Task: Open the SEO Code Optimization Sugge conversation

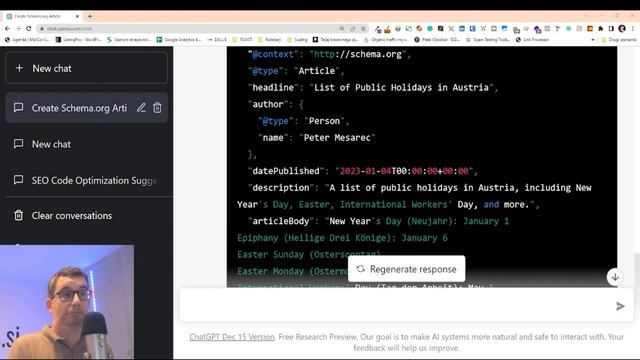Action: tap(86, 180)
